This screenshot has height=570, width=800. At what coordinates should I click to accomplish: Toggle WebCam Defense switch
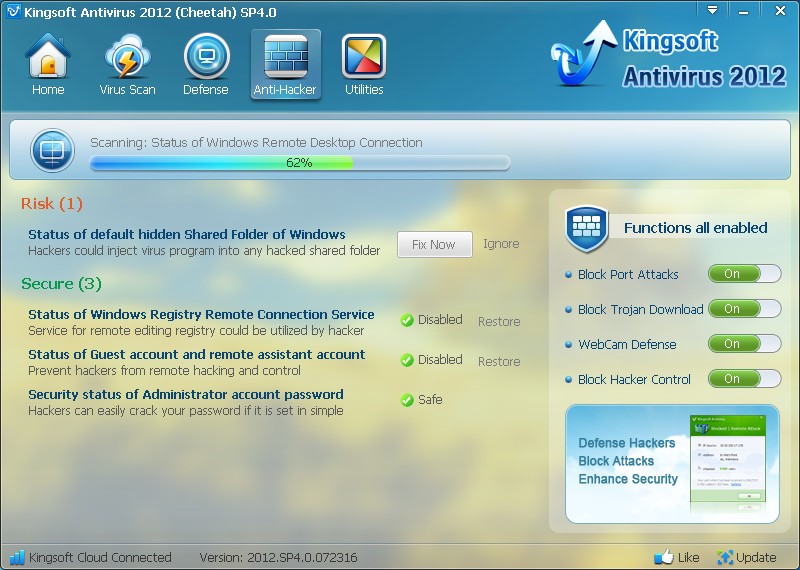744,344
